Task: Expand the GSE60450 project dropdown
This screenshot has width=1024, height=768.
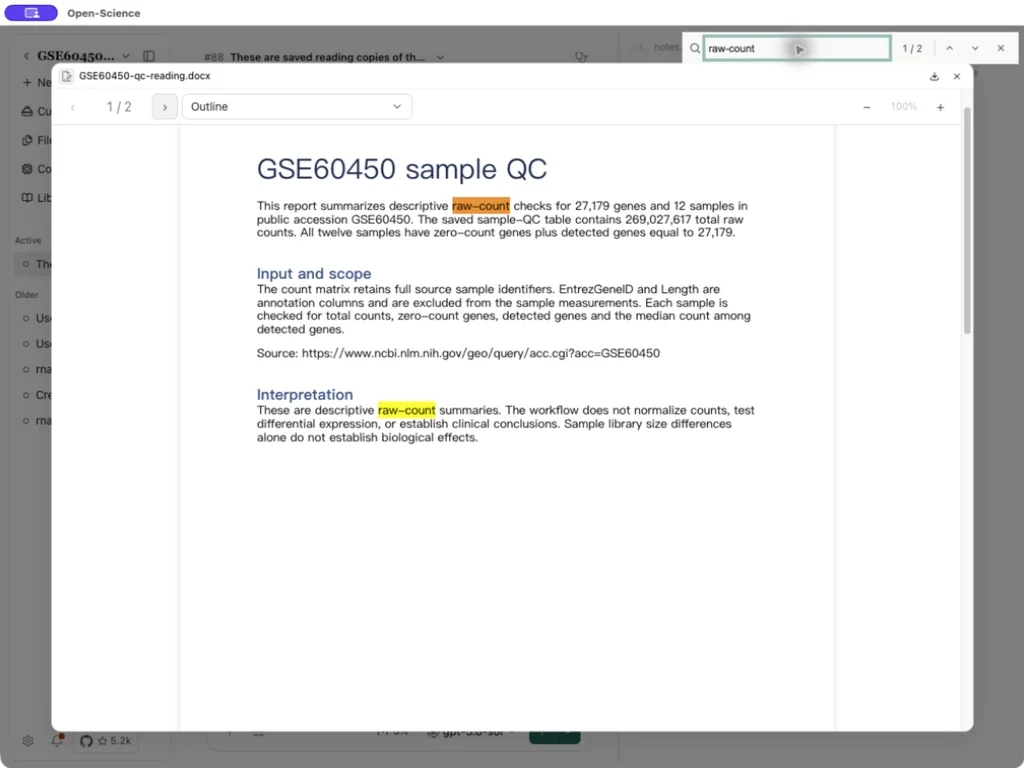Action: point(125,56)
